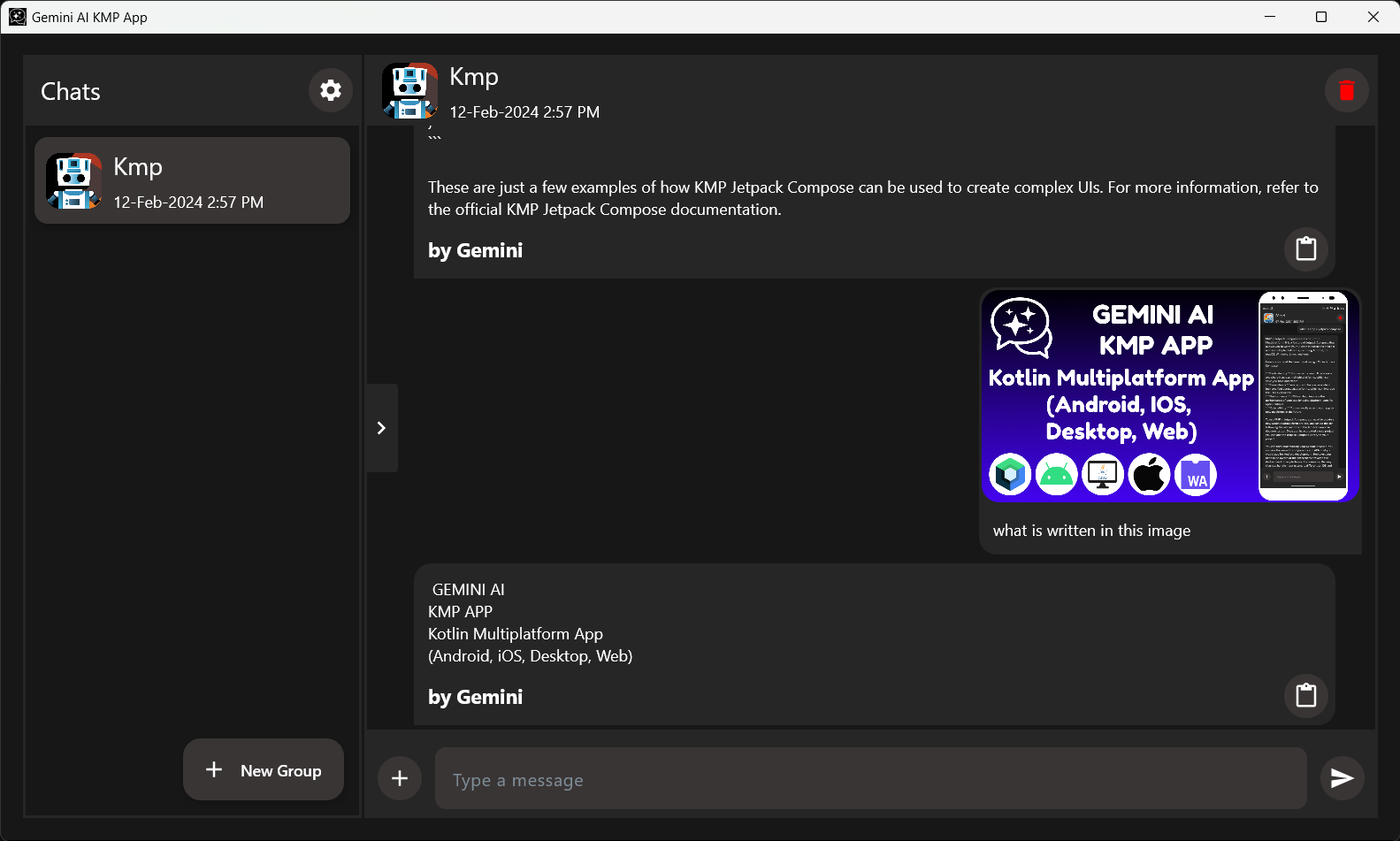
Task: Click 'Kotlin Multiplatform App' response line
Action: pos(516,634)
